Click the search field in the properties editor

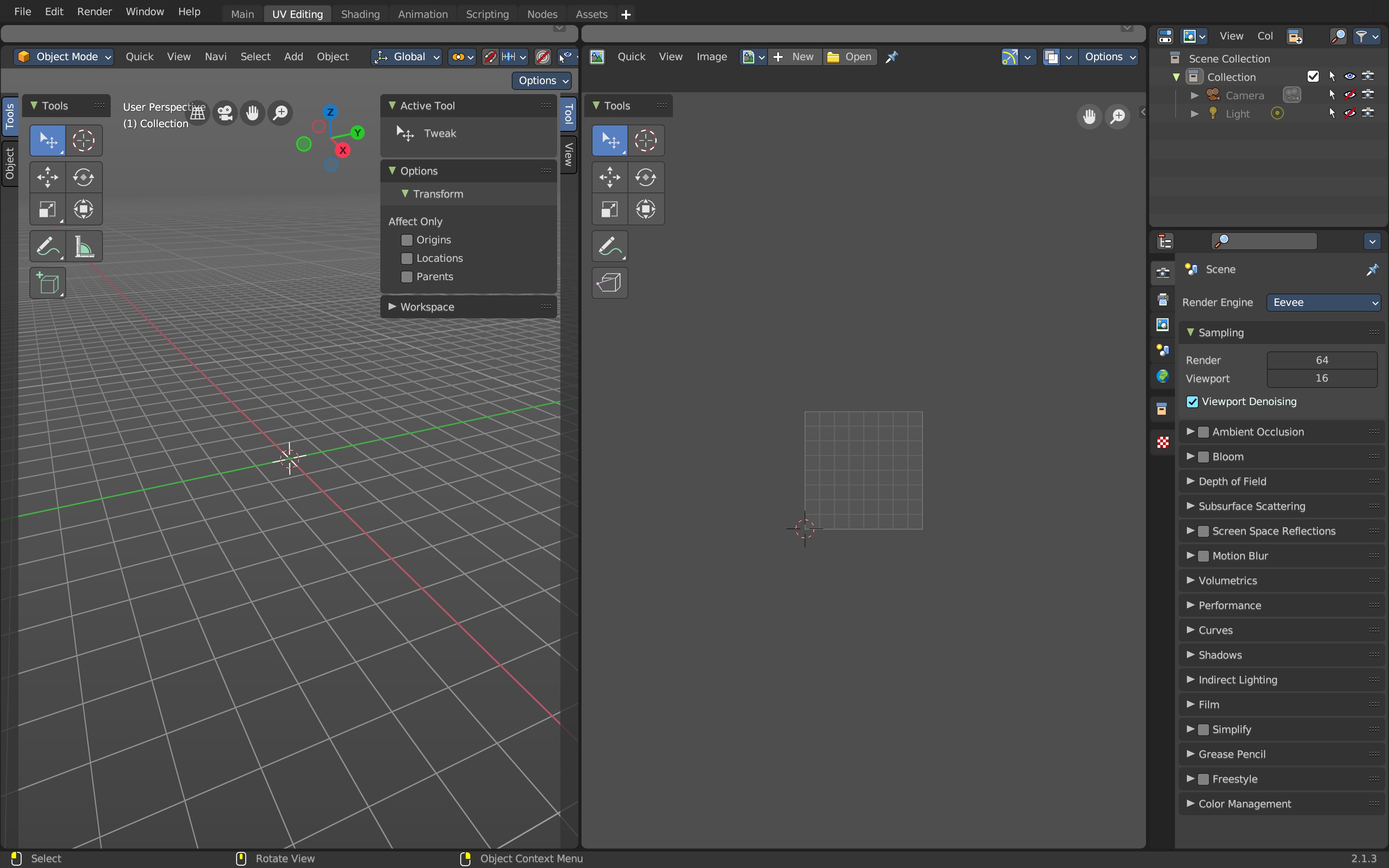[1263, 241]
